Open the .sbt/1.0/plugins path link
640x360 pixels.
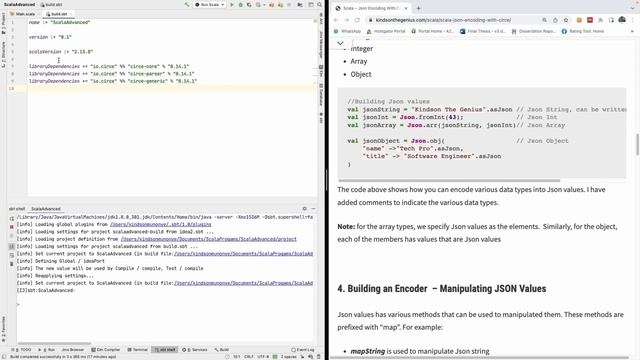[161, 224]
